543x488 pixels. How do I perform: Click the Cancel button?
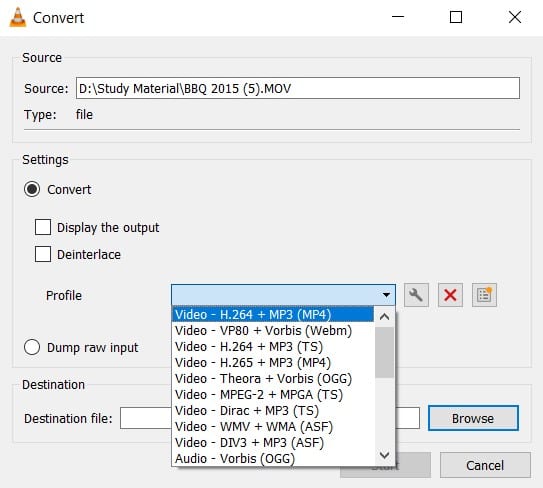pos(485,465)
